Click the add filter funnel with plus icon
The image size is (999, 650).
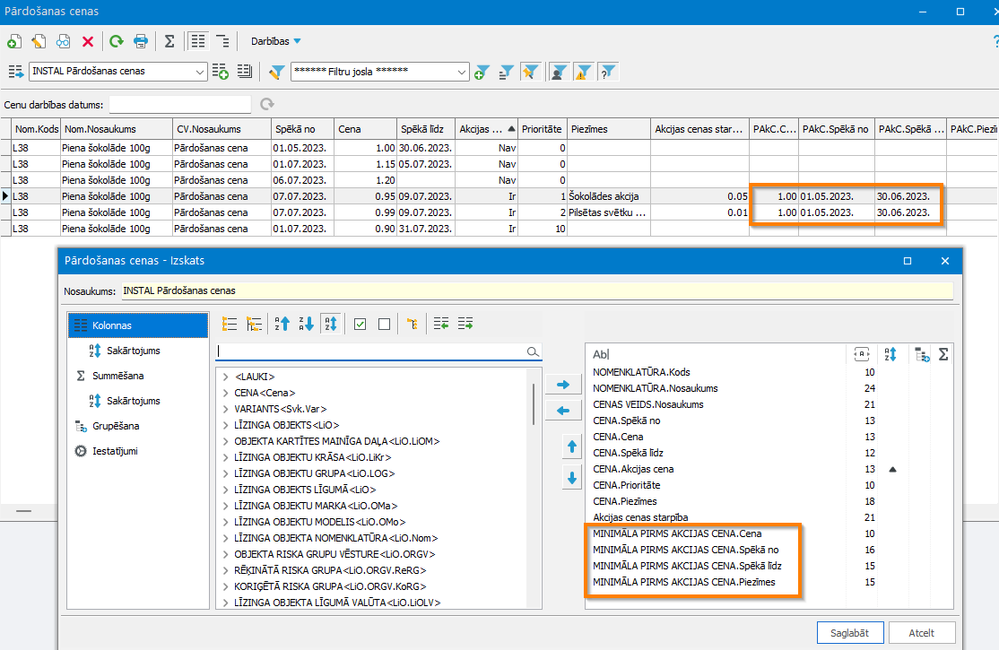tap(482, 72)
